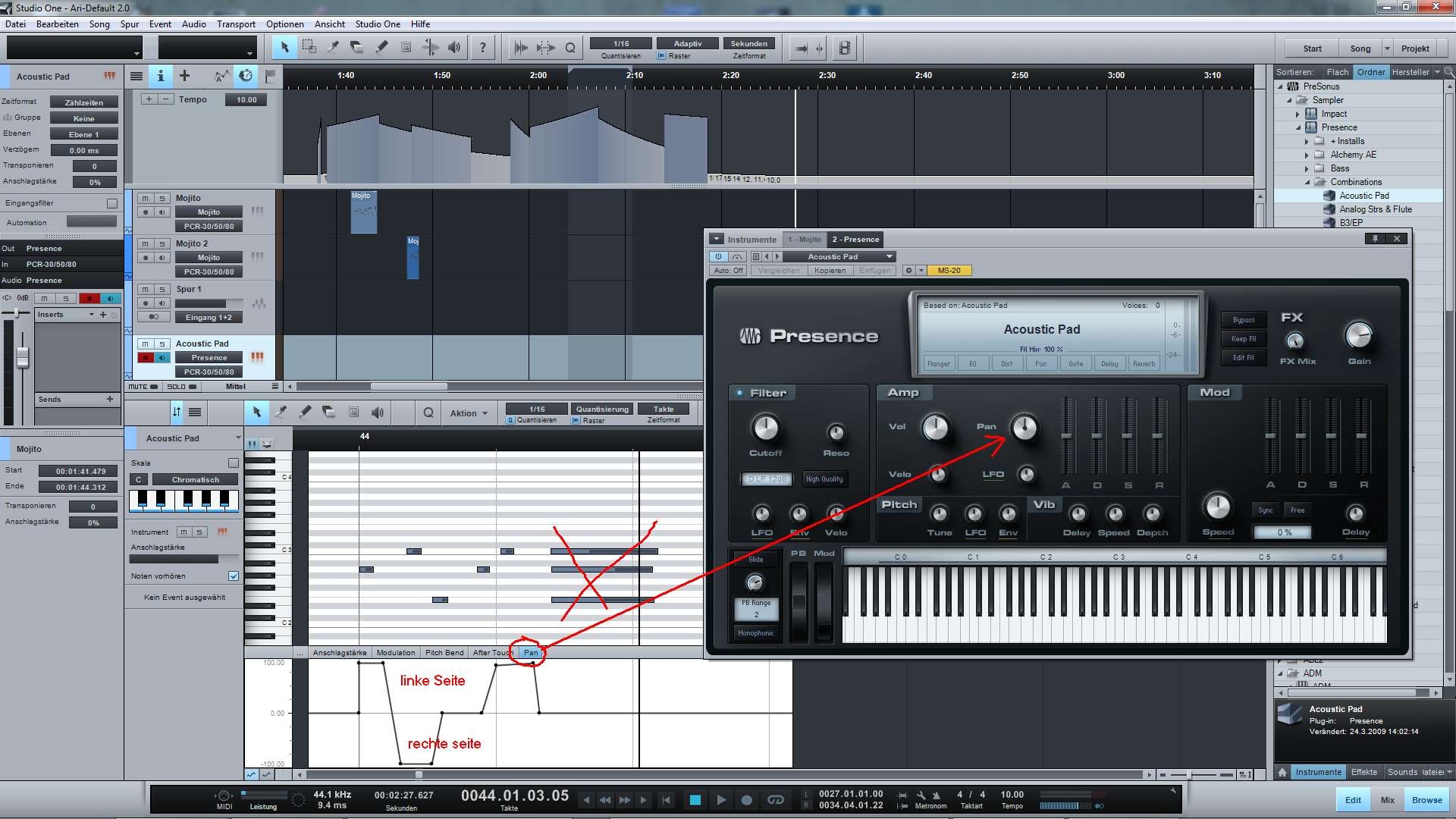This screenshot has height=819, width=1456.
Task: Select the range selection tool
Action: click(x=309, y=47)
